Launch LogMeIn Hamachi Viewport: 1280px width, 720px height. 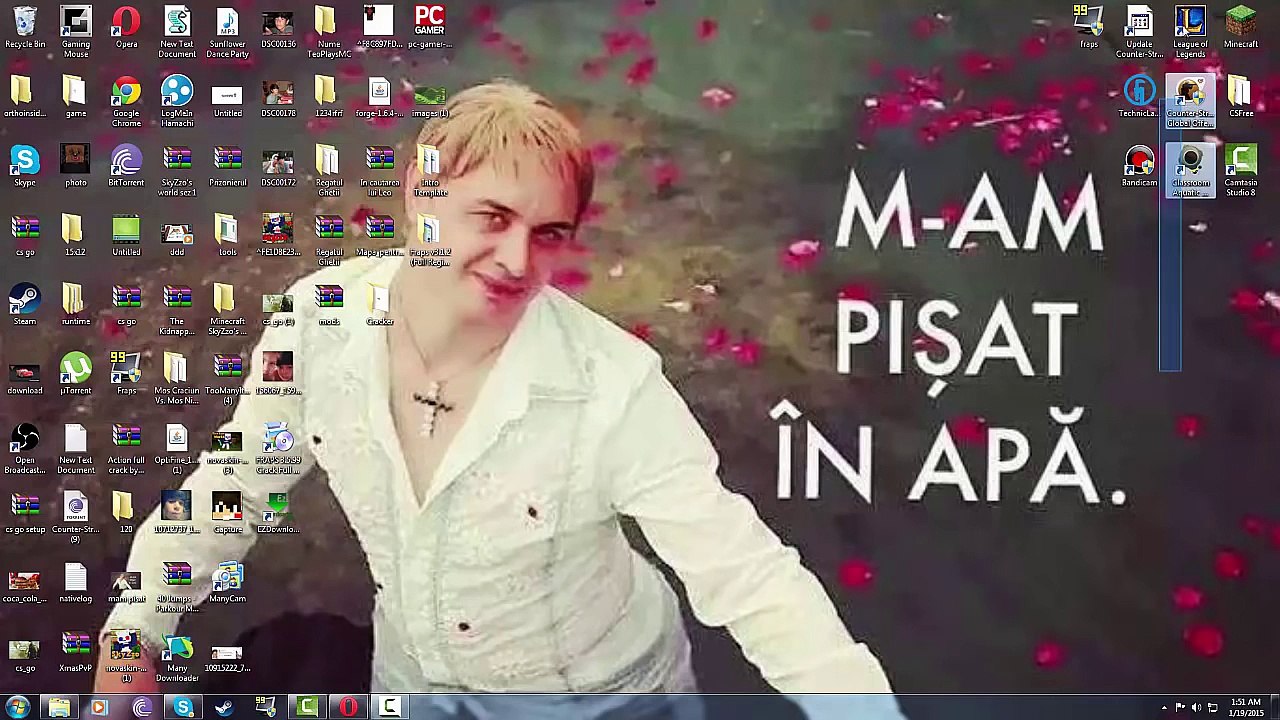(177, 102)
